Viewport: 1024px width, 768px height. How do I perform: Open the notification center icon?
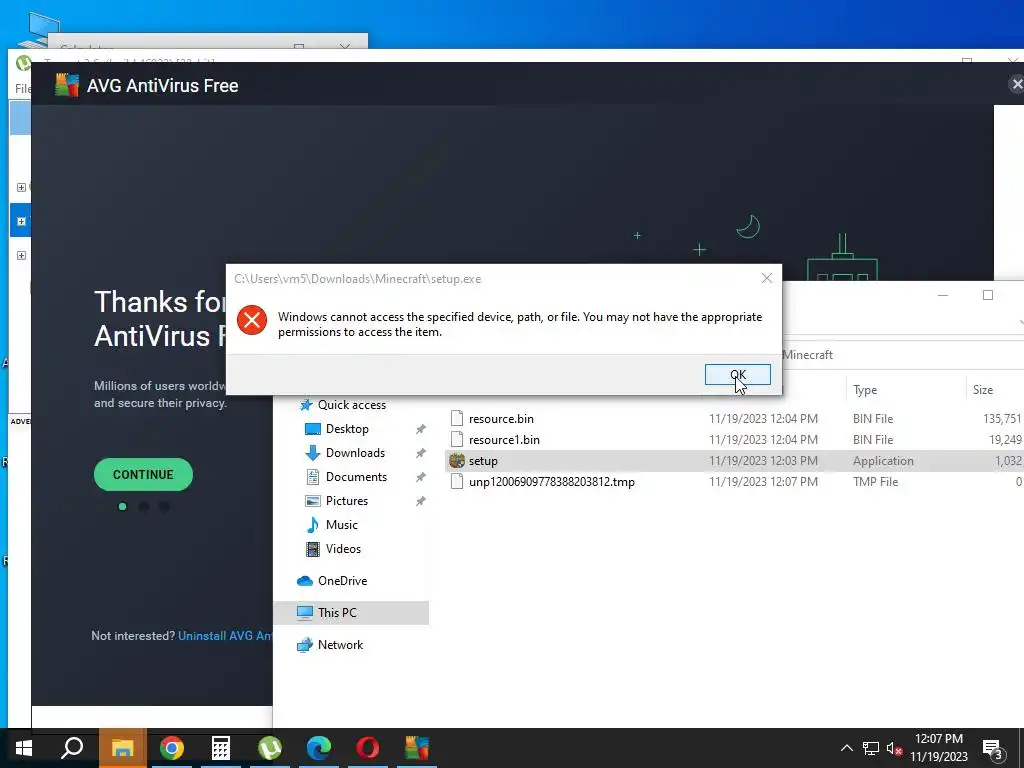coord(992,749)
